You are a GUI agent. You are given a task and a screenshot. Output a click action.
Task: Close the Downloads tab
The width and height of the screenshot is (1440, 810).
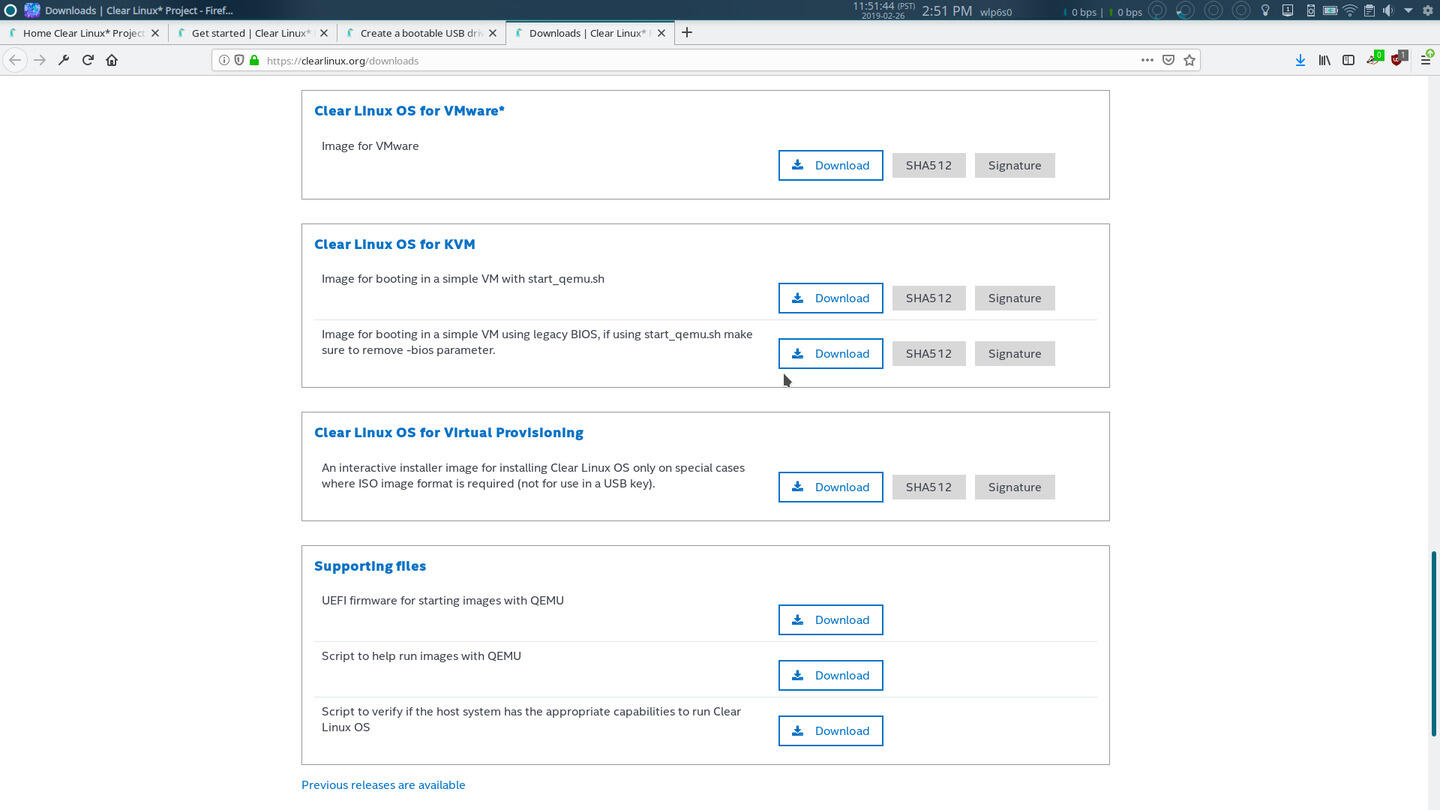click(661, 33)
